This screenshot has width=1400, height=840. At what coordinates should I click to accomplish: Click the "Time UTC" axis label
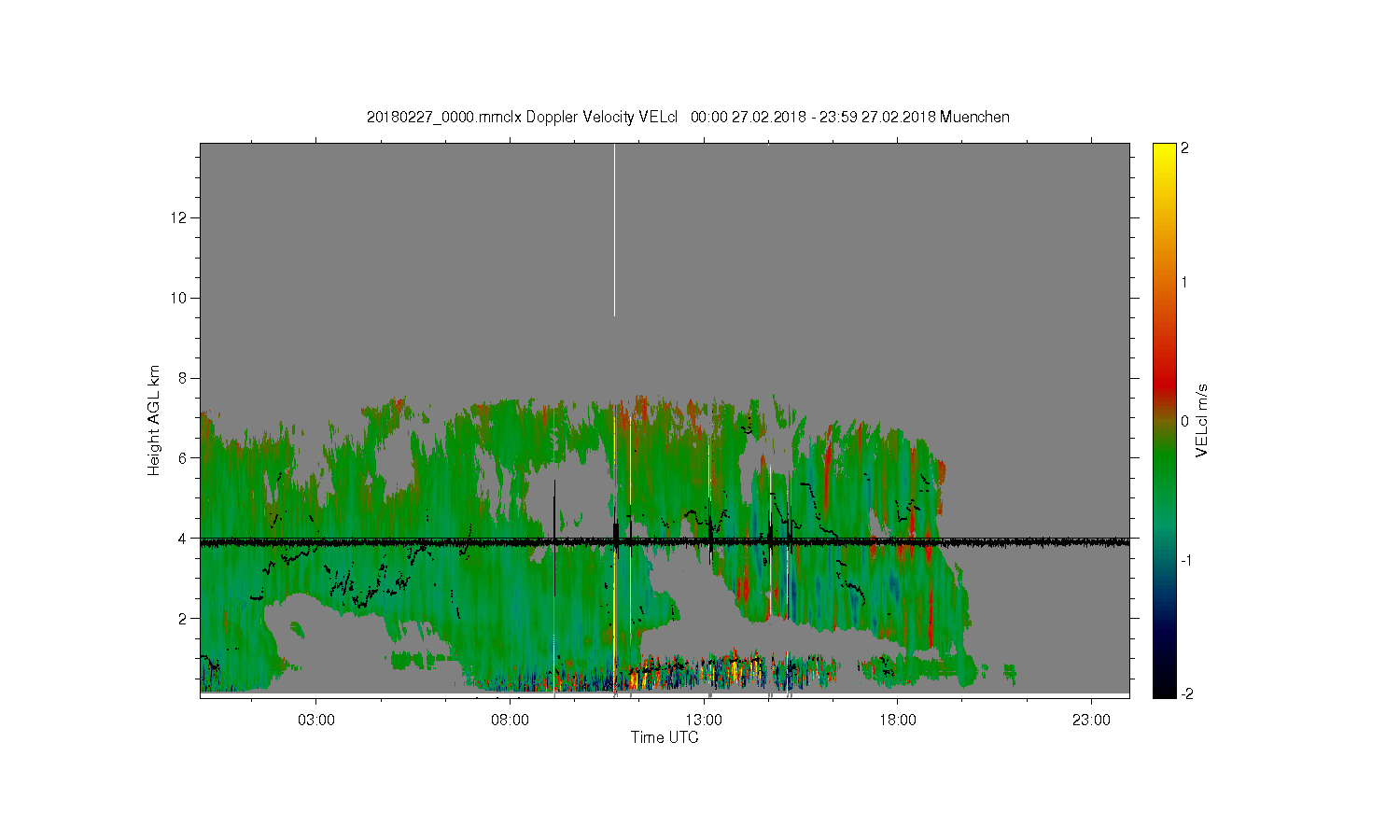click(665, 737)
